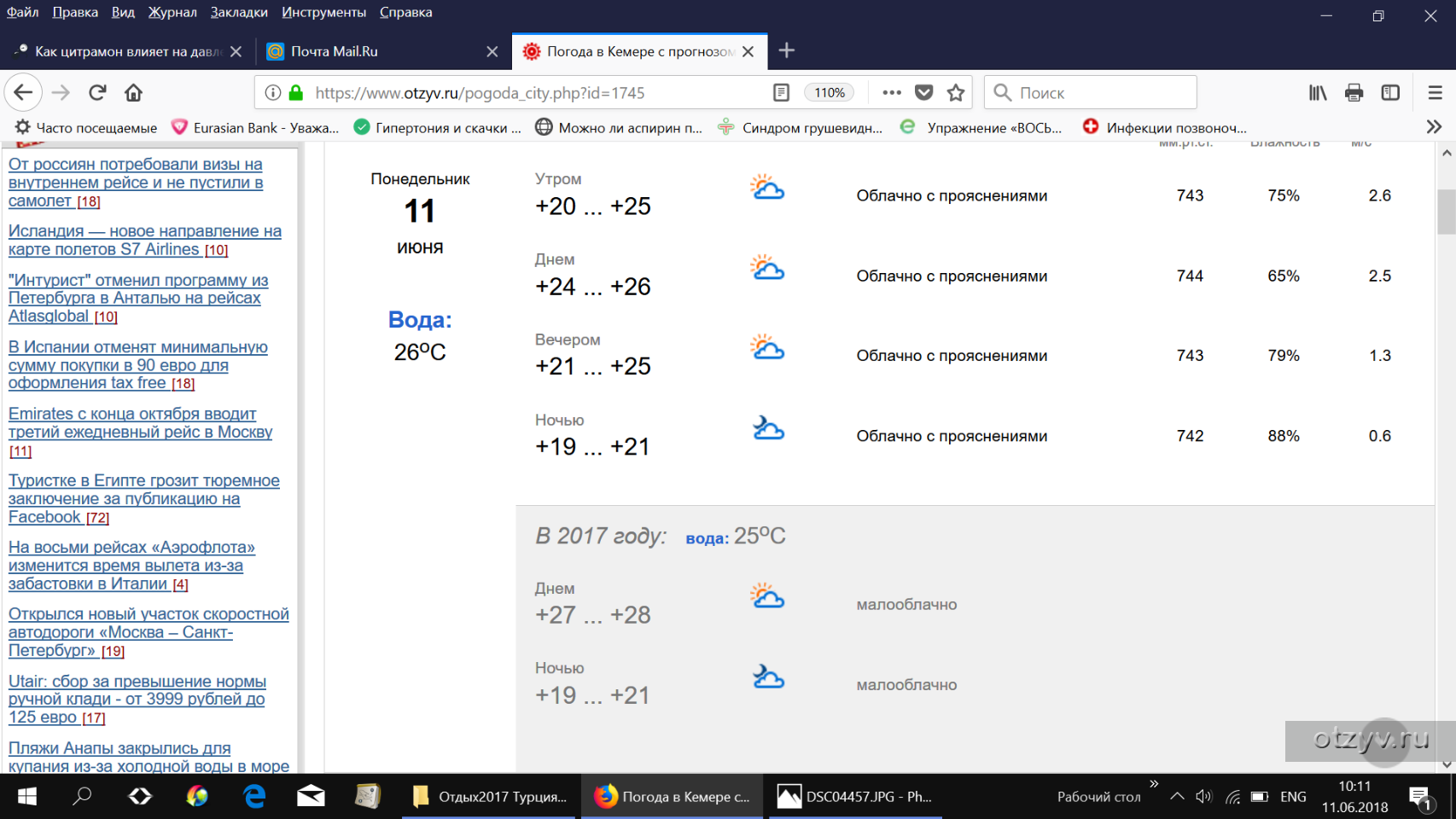
Task: Click the green padlock security icon
Action: coord(295,92)
